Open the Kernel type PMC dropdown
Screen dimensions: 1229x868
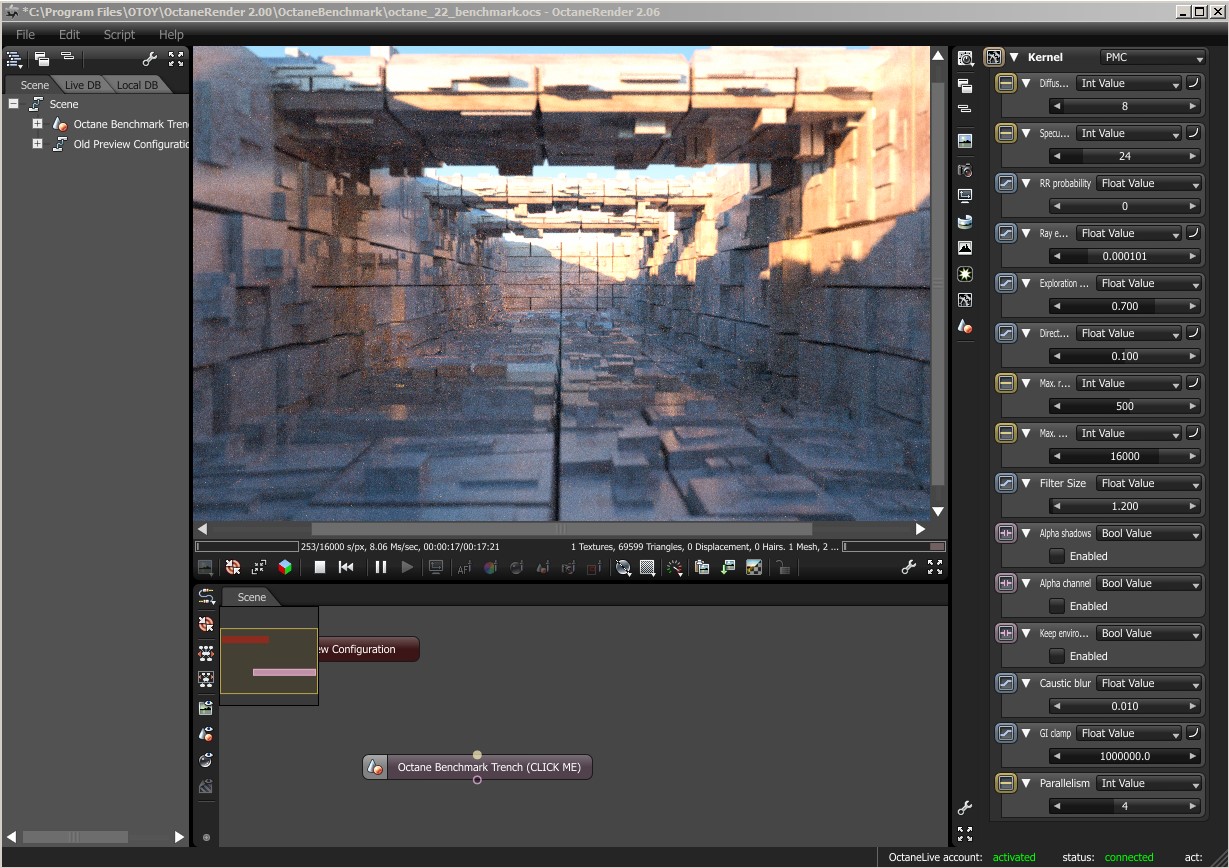(1152, 58)
